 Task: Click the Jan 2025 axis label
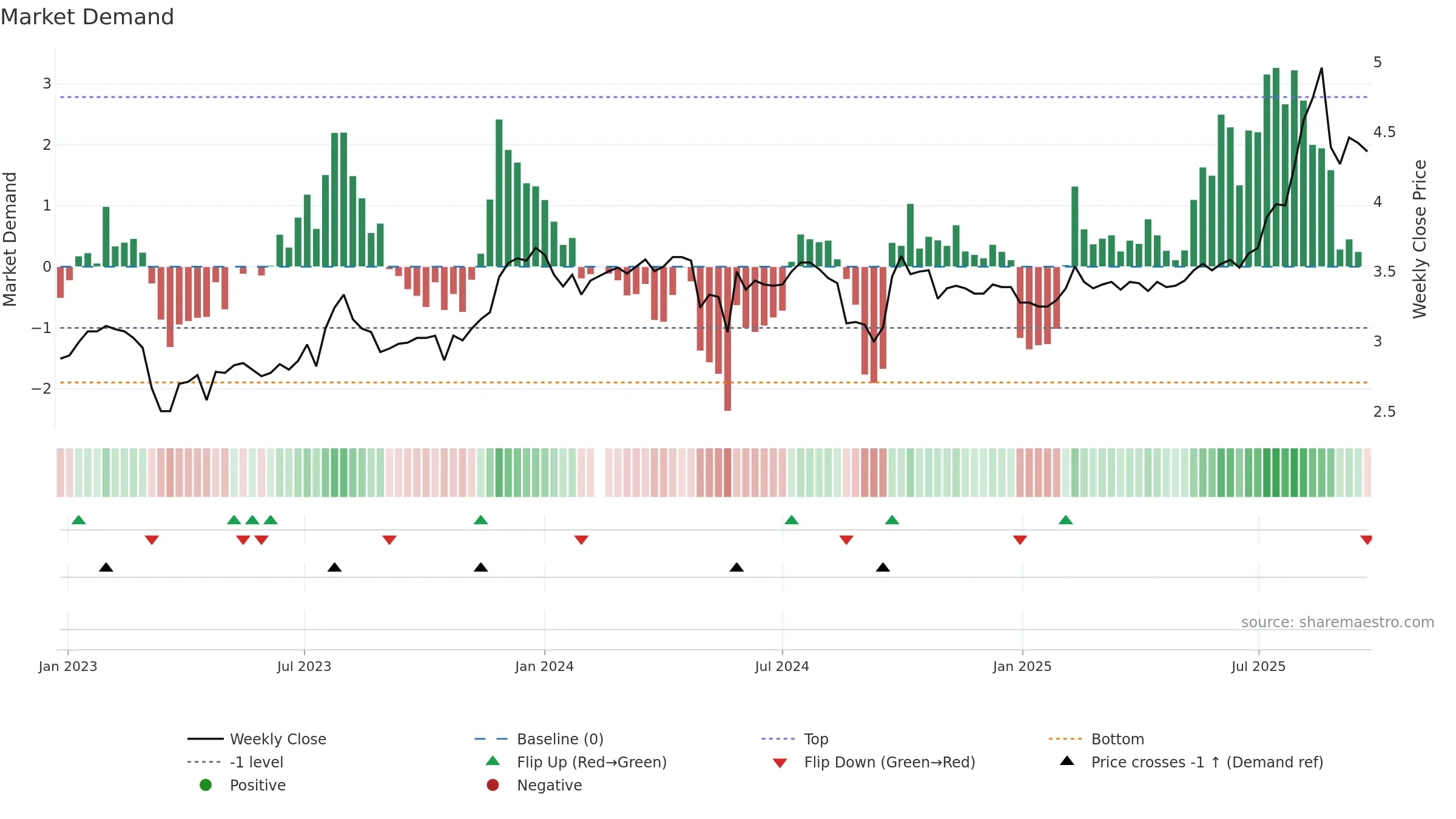(1022, 666)
